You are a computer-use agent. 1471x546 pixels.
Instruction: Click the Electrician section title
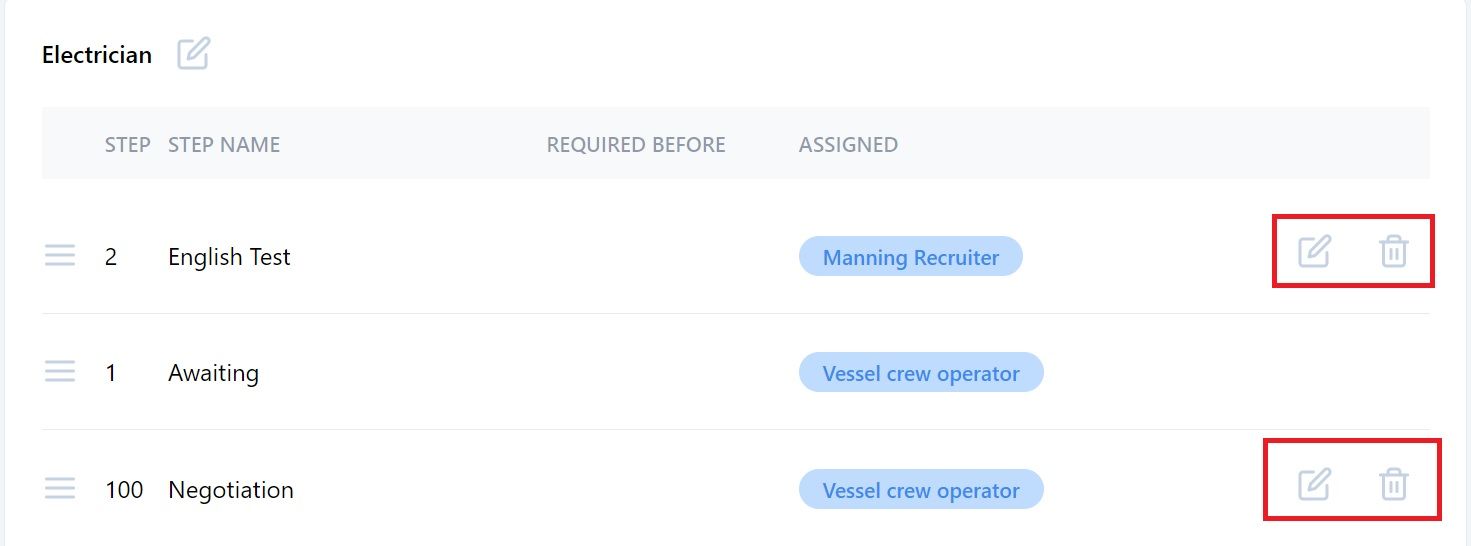[97, 55]
